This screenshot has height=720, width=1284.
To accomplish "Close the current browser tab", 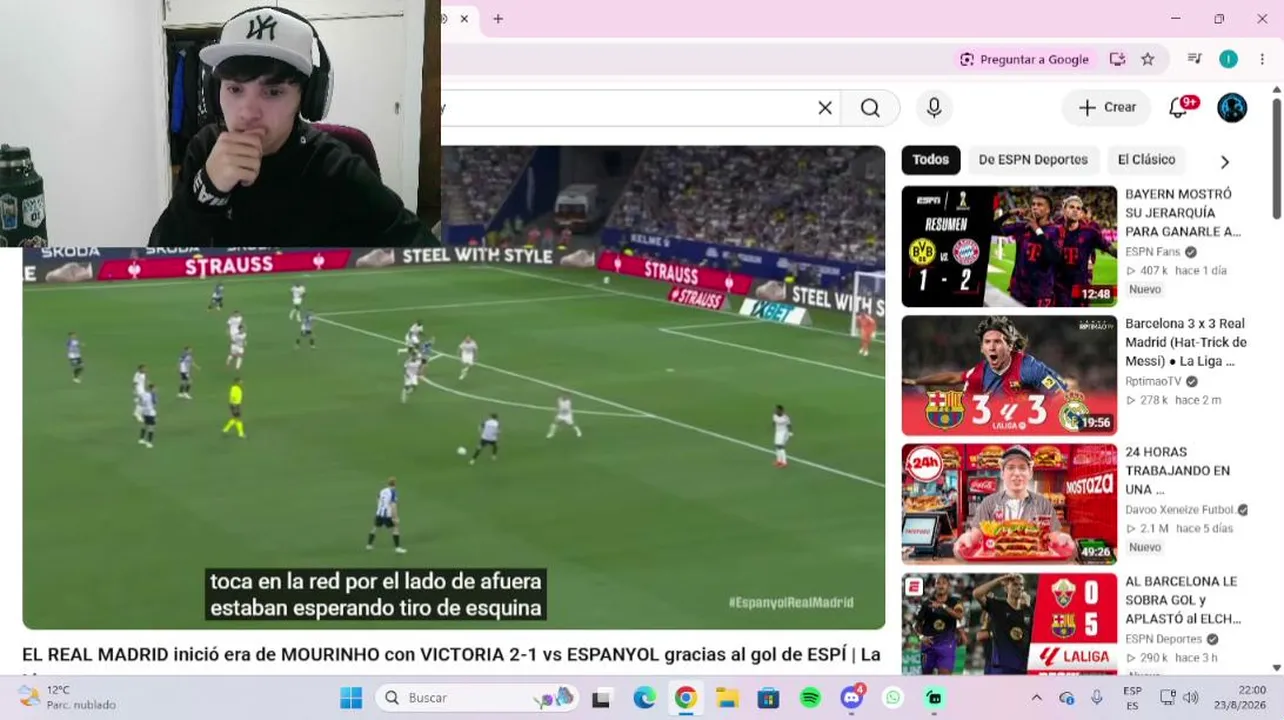I will coord(464,19).
